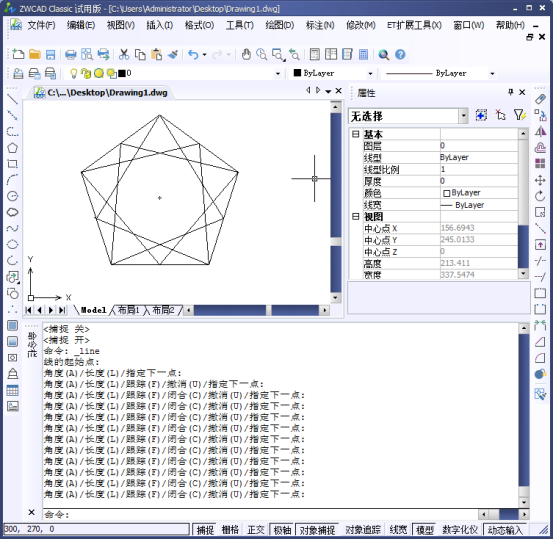
Task: Open the ByLayer linetype dropdown
Action: (492, 73)
